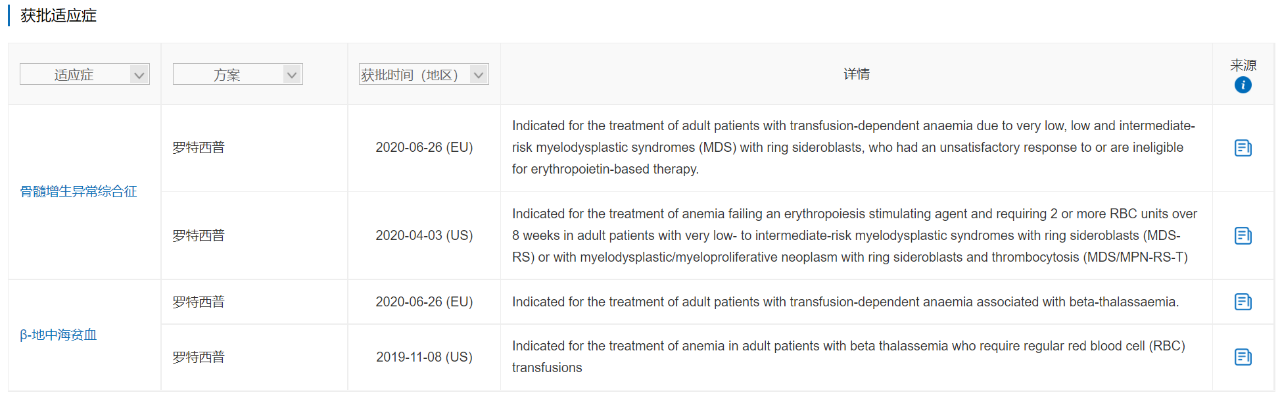Select 罗特西普 in the 2020-04-03 row
Viewport: 1280px width, 401px height.
(199, 236)
